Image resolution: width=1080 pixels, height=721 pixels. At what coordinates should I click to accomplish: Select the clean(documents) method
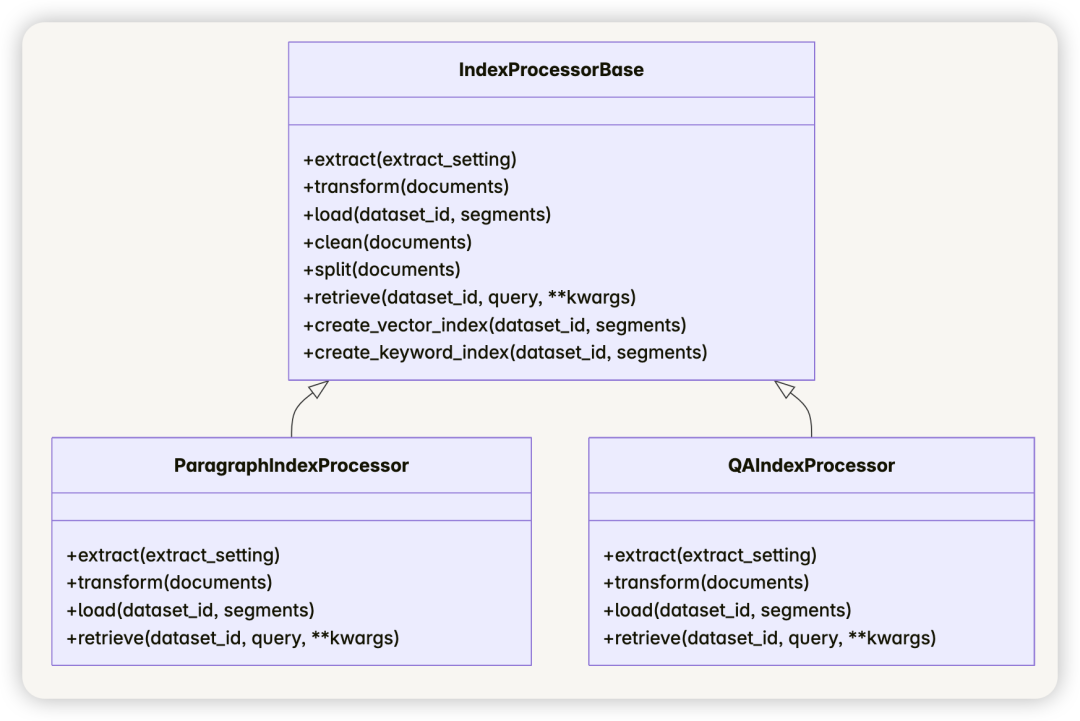pyautogui.click(x=386, y=242)
